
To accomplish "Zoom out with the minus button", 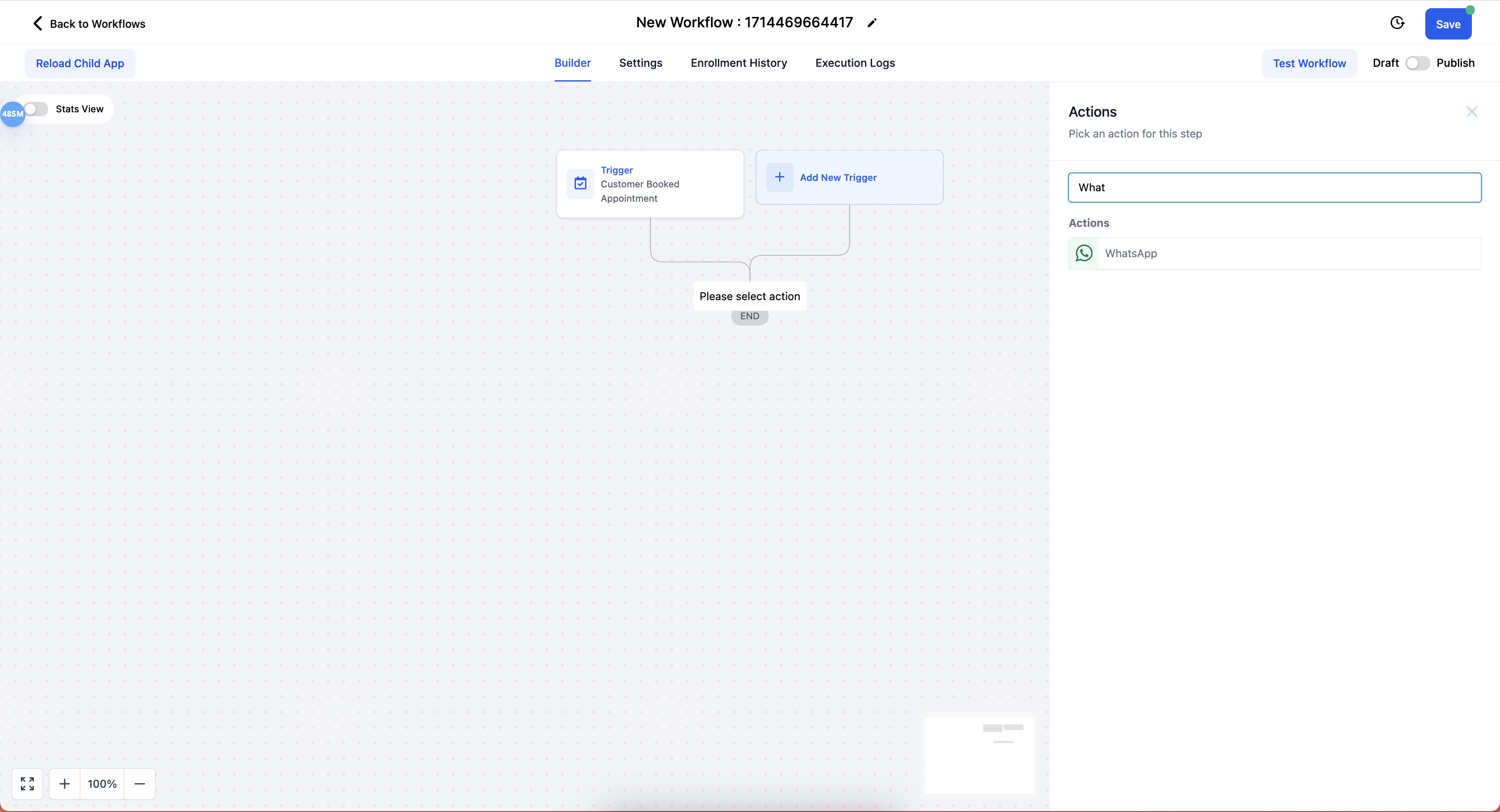I will click(x=140, y=783).
